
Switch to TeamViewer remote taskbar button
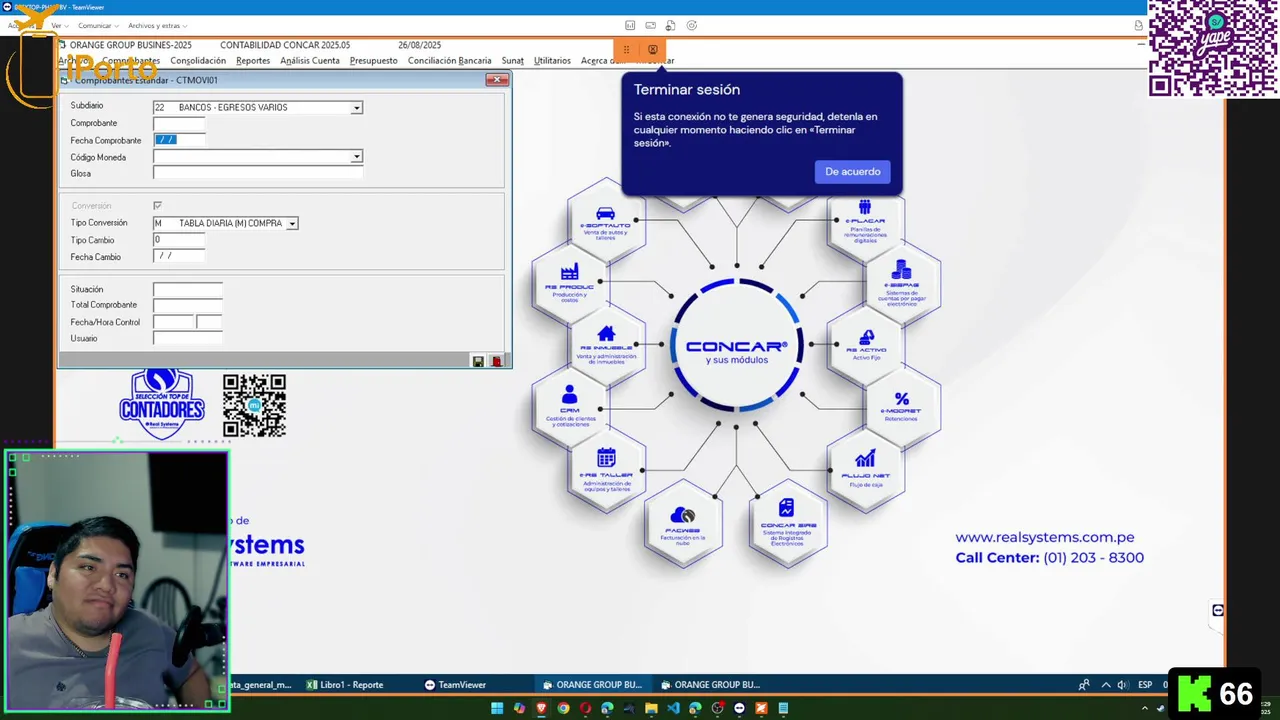point(455,685)
